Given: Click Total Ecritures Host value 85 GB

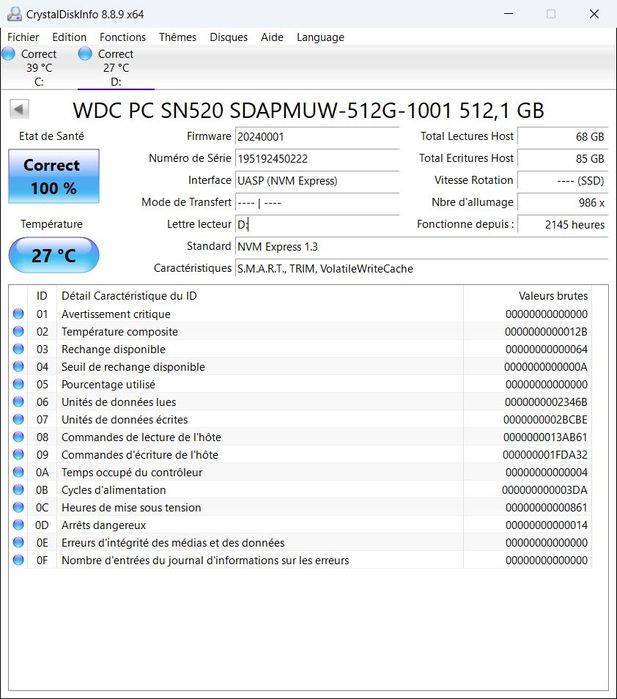Looking at the screenshot, I should (x=562, y=158).
